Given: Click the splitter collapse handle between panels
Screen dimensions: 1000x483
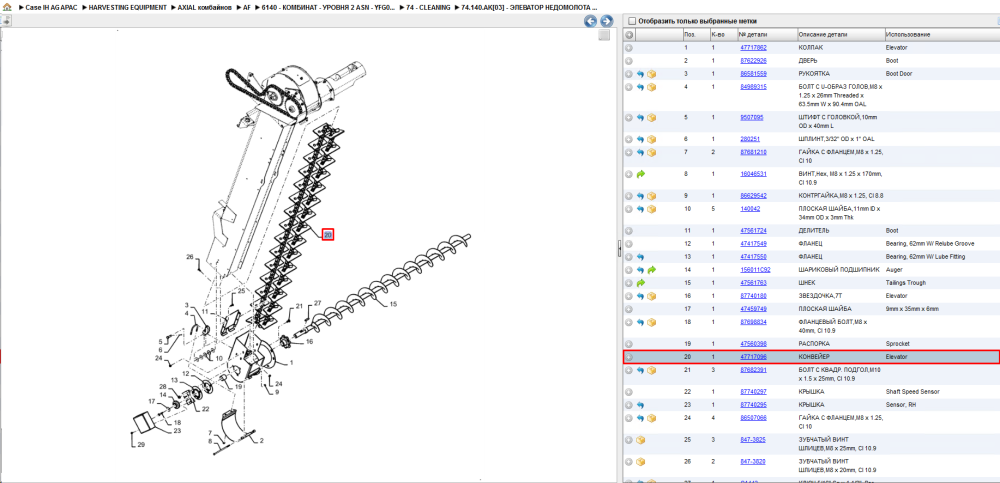Looking at the screenshot, I should (x=619, y=249).
